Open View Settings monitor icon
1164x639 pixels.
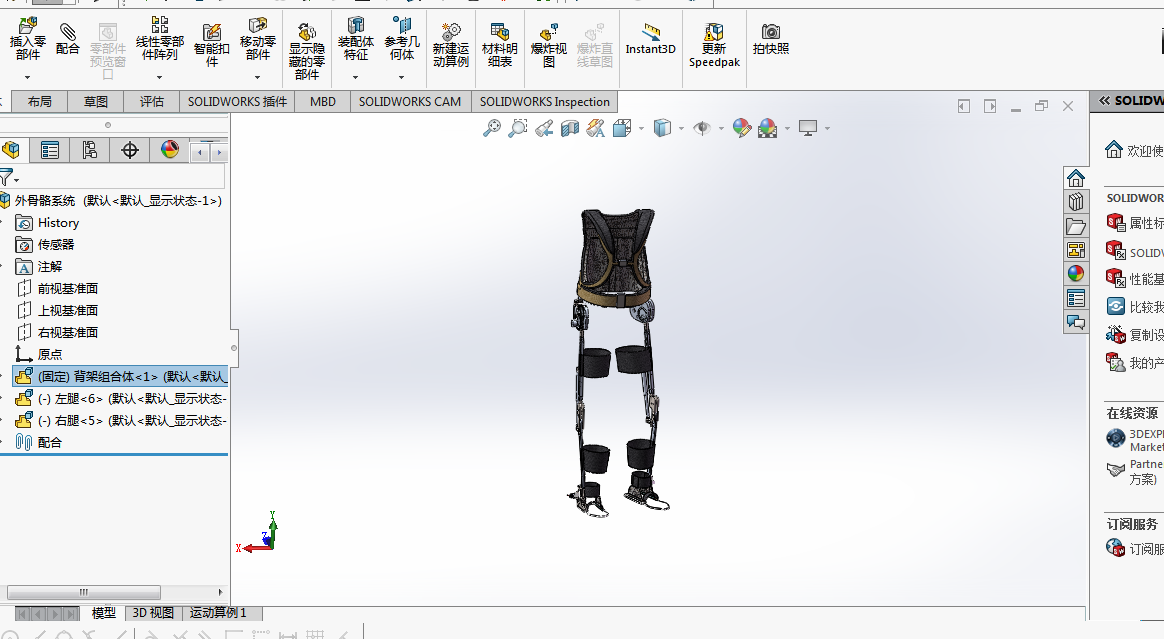808,128
